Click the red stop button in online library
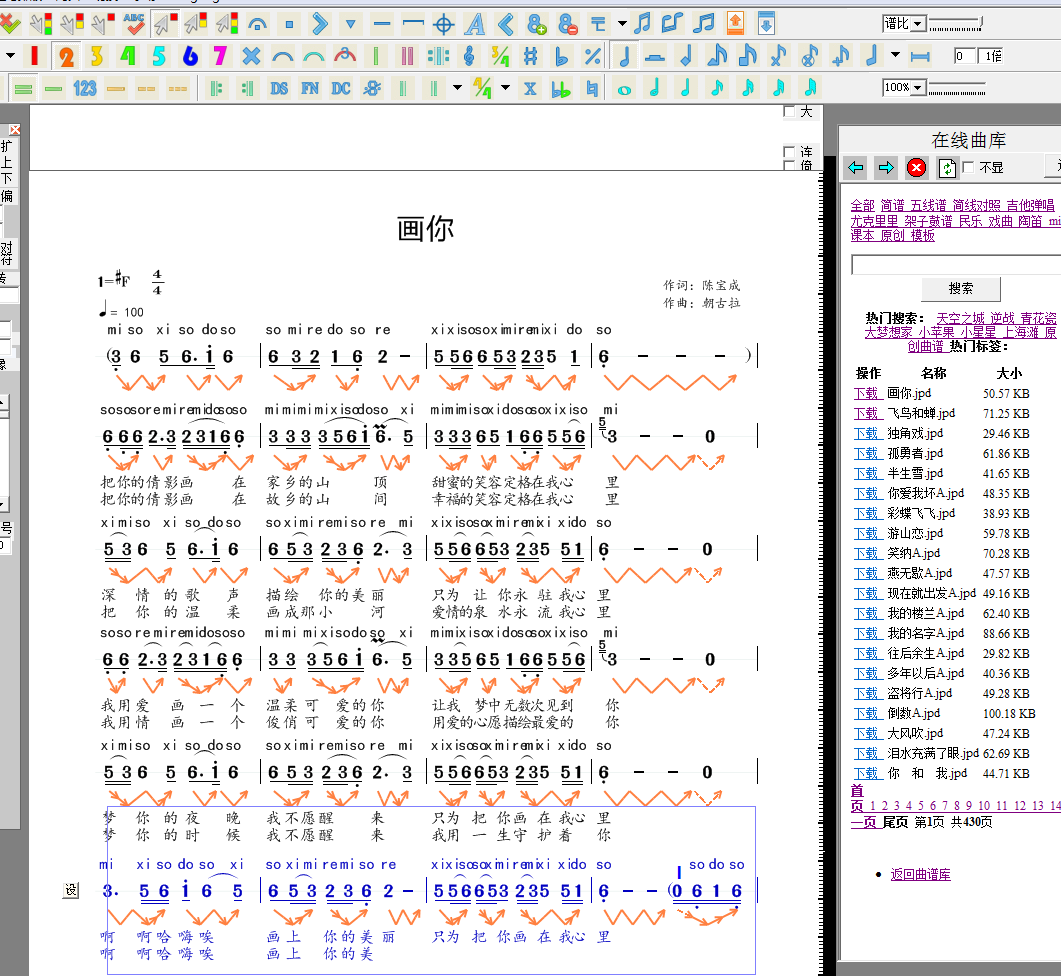1061x976 pixels. [916, 167]
